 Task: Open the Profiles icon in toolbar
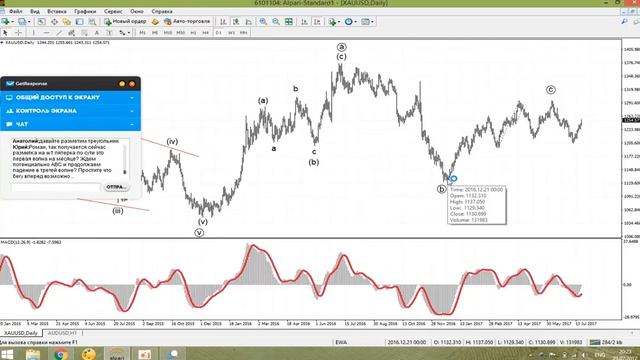pos(22,22)
